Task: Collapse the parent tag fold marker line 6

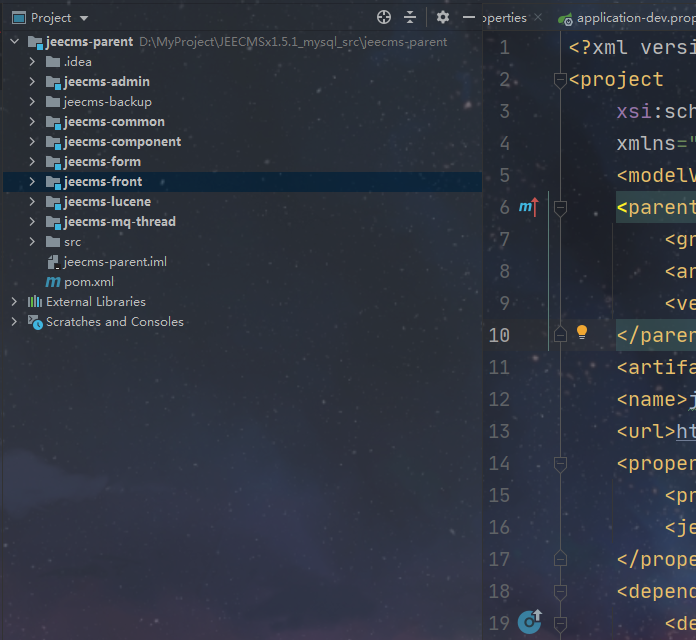Action: (x=560, y=208)
